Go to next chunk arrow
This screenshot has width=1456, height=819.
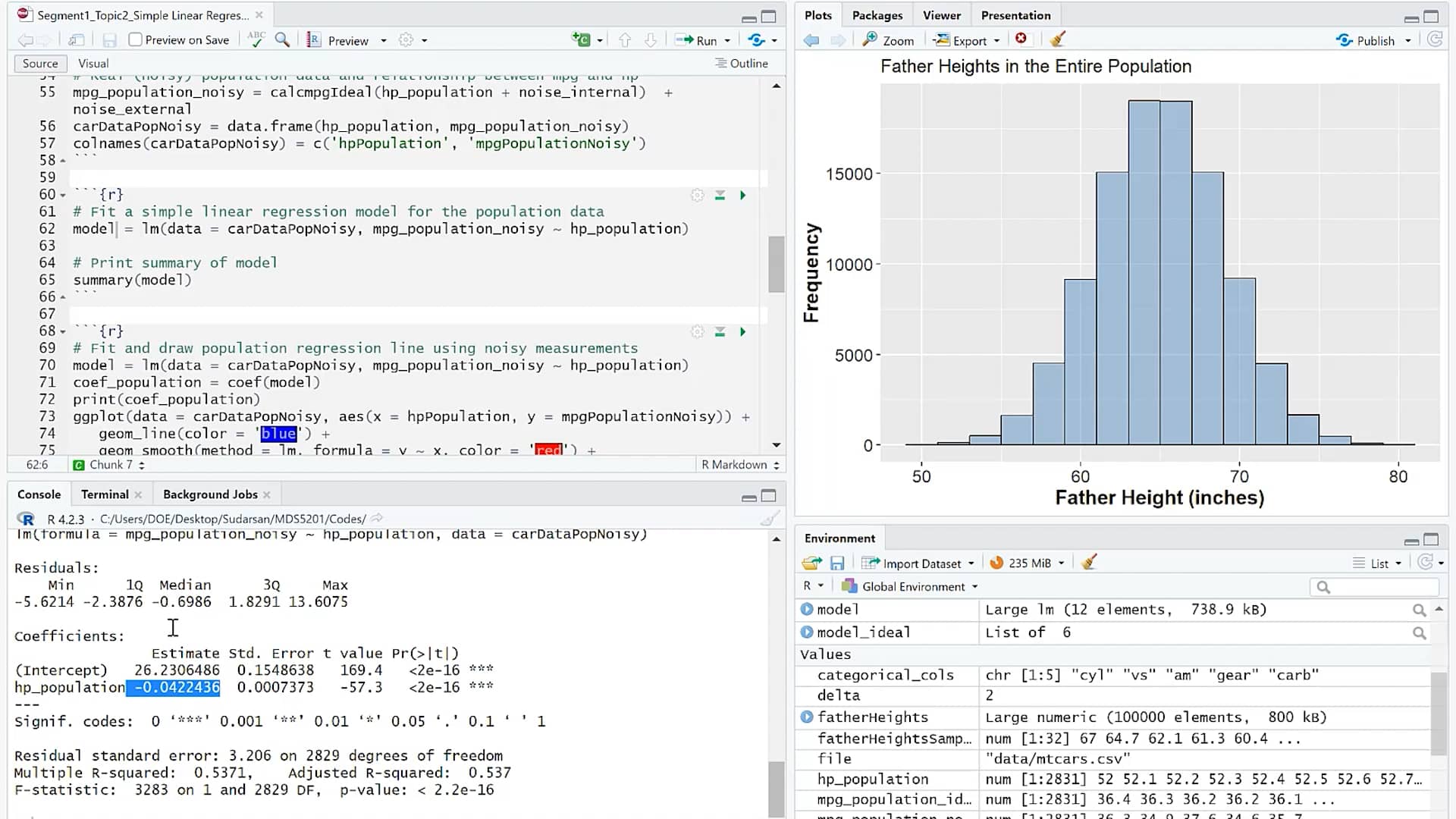pos(651,40)
